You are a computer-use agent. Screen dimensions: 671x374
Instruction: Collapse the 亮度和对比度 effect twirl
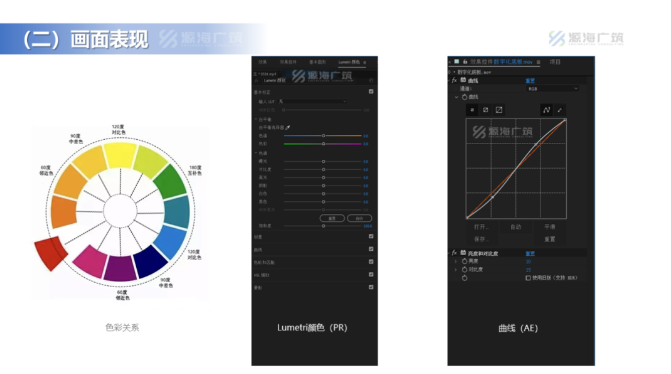tap(449, 253)
